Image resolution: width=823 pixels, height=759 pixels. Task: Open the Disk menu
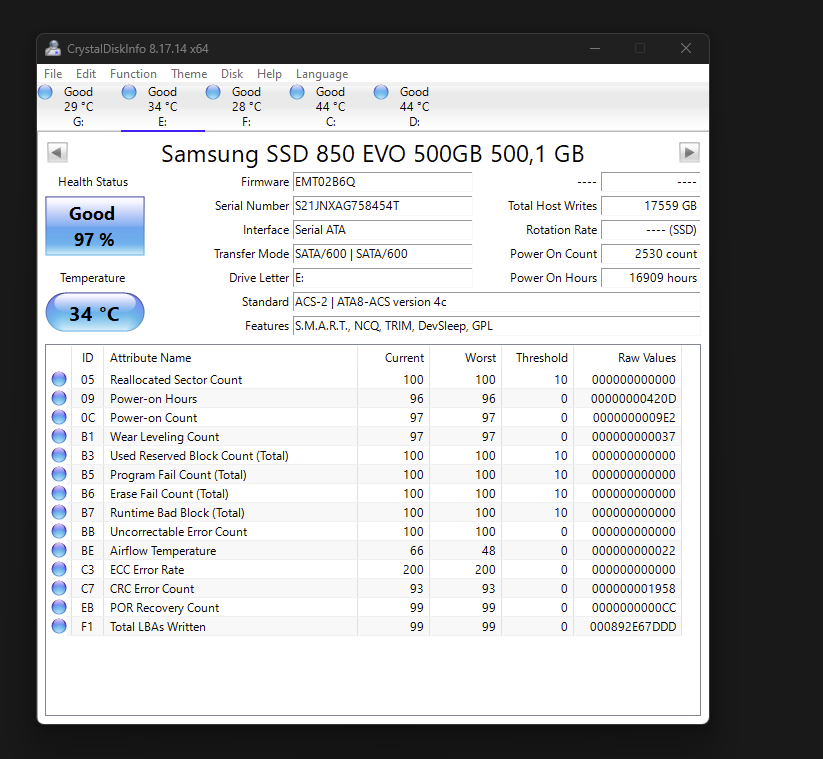[231, 74]
